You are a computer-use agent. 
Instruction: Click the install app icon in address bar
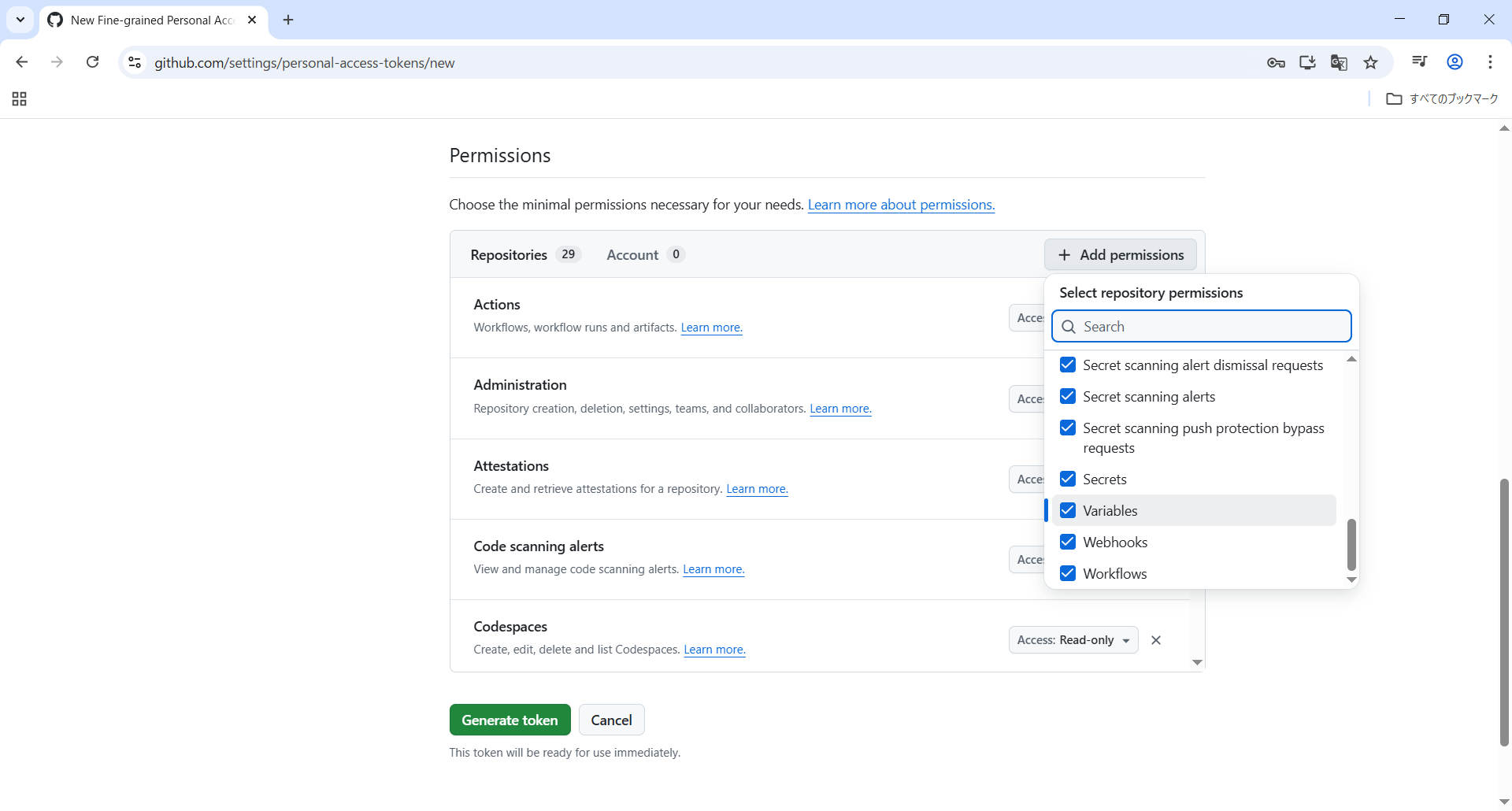coord(1307,62)
